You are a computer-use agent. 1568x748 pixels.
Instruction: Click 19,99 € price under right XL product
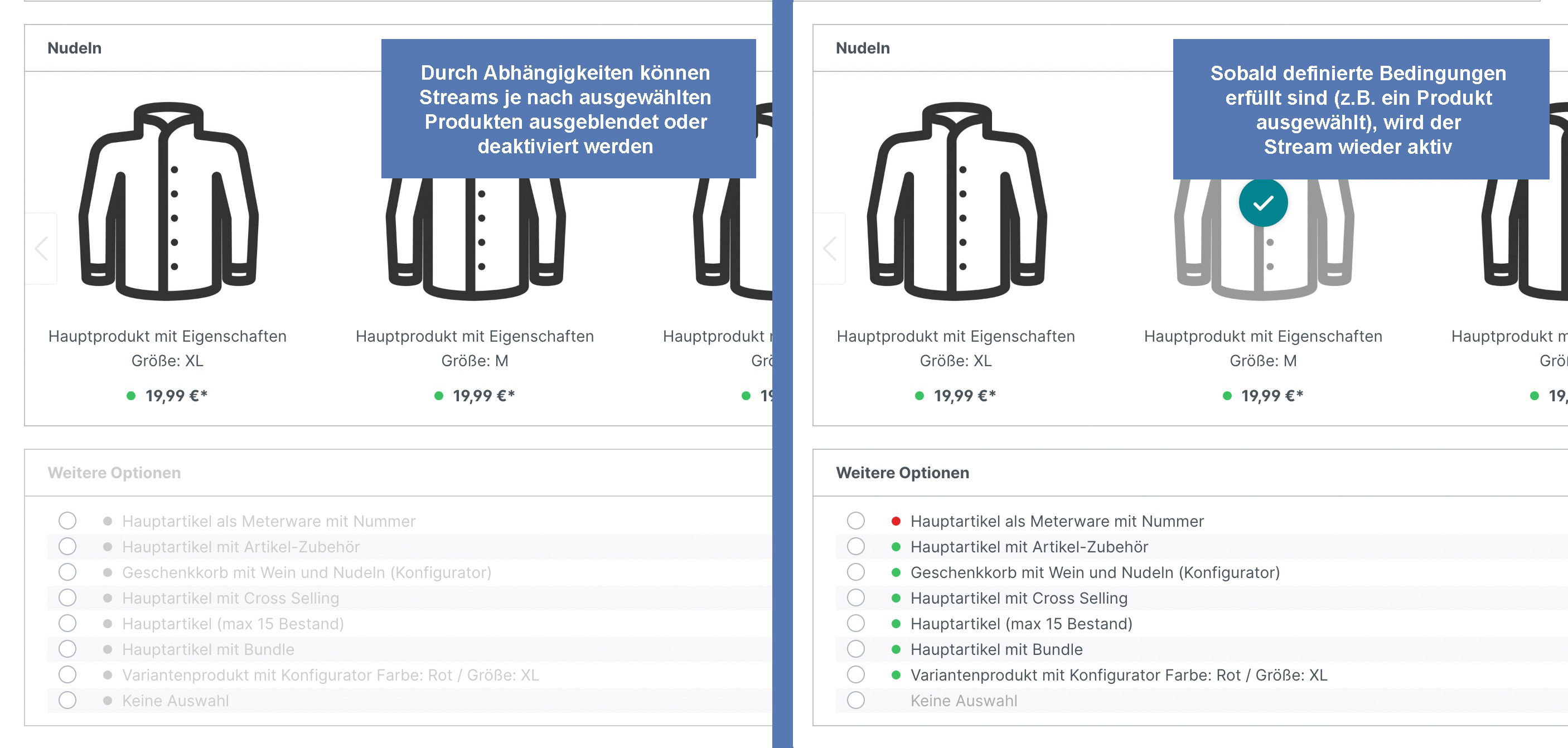964,396
